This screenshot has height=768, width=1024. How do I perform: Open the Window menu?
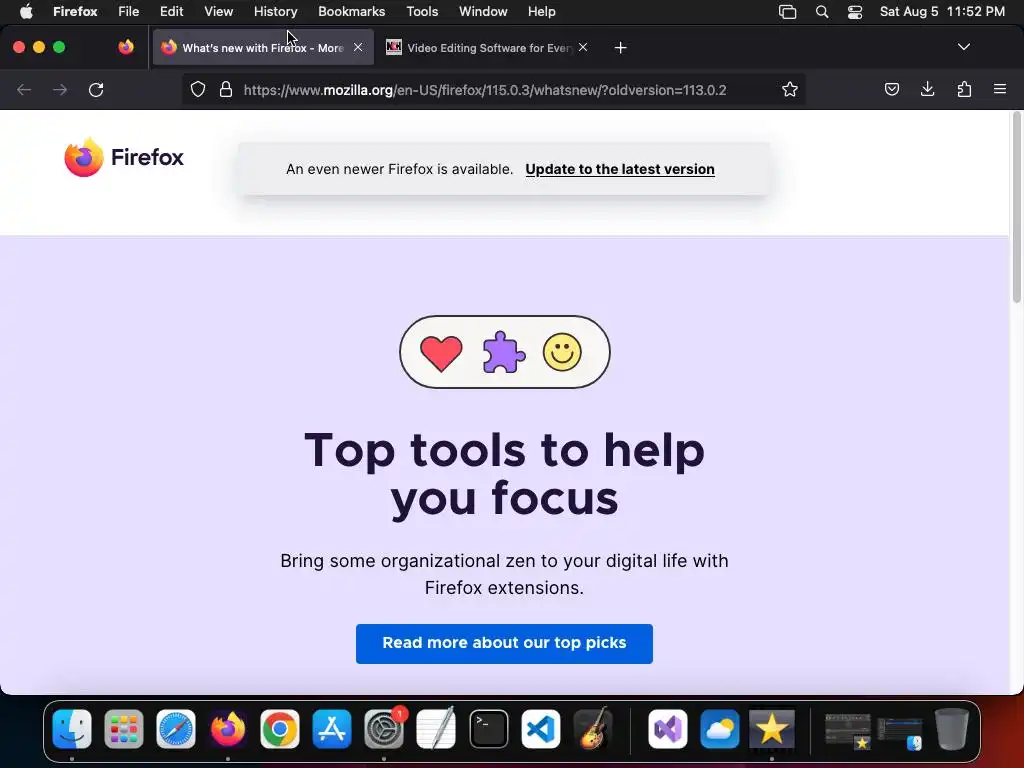(483, 12)
